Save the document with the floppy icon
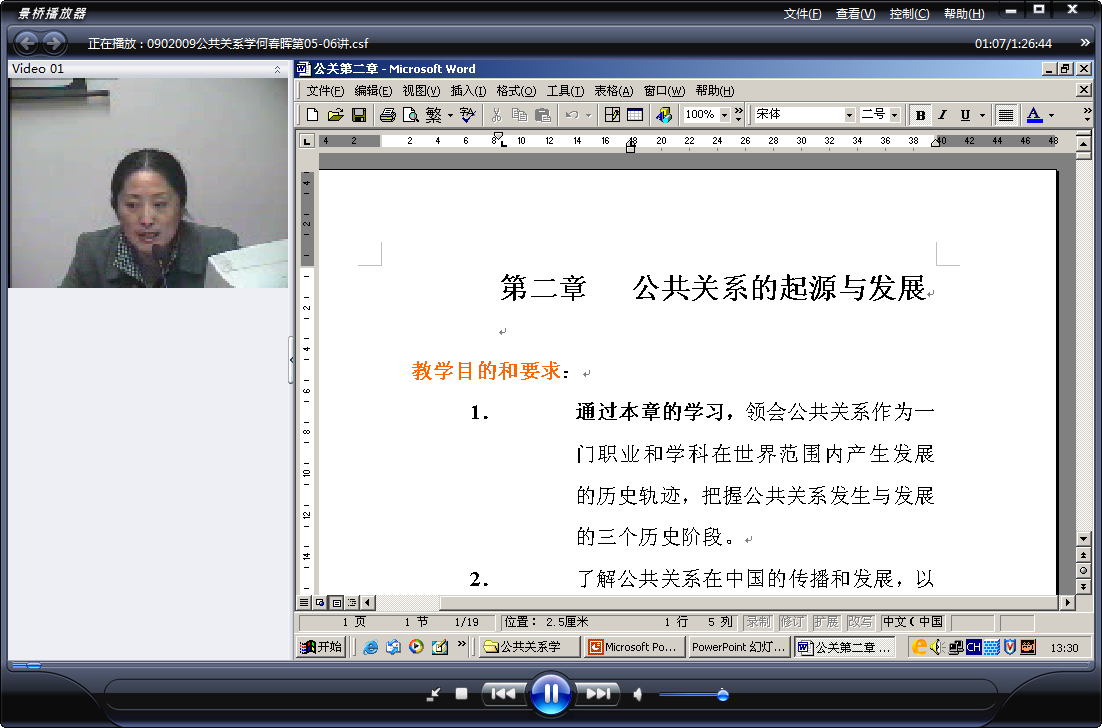The width and height of the screenshot is (1102, 728). click(358, 115)
